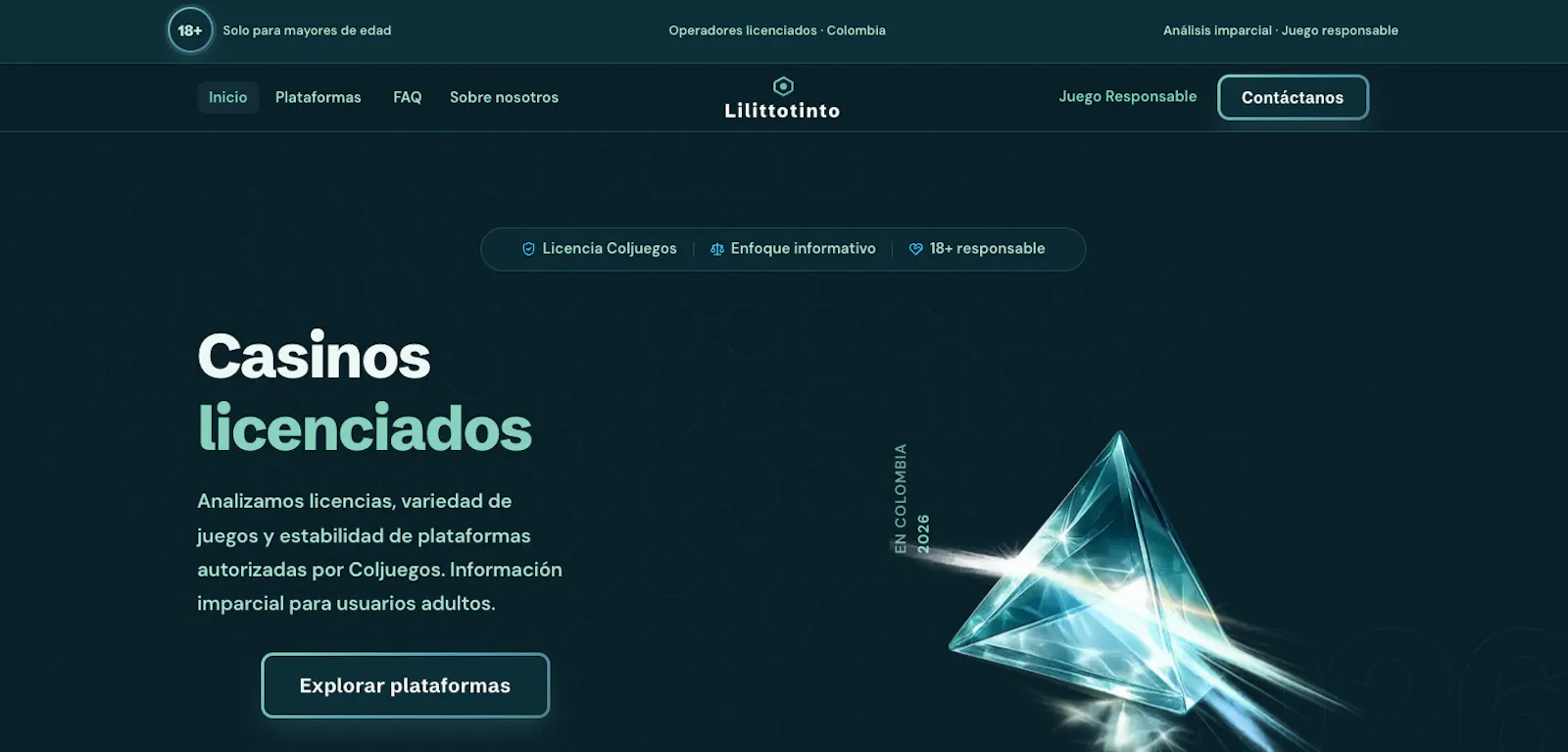Go to the Plataformas page
This screenshot has height=752, width=1568.
(x=318, y=97)
